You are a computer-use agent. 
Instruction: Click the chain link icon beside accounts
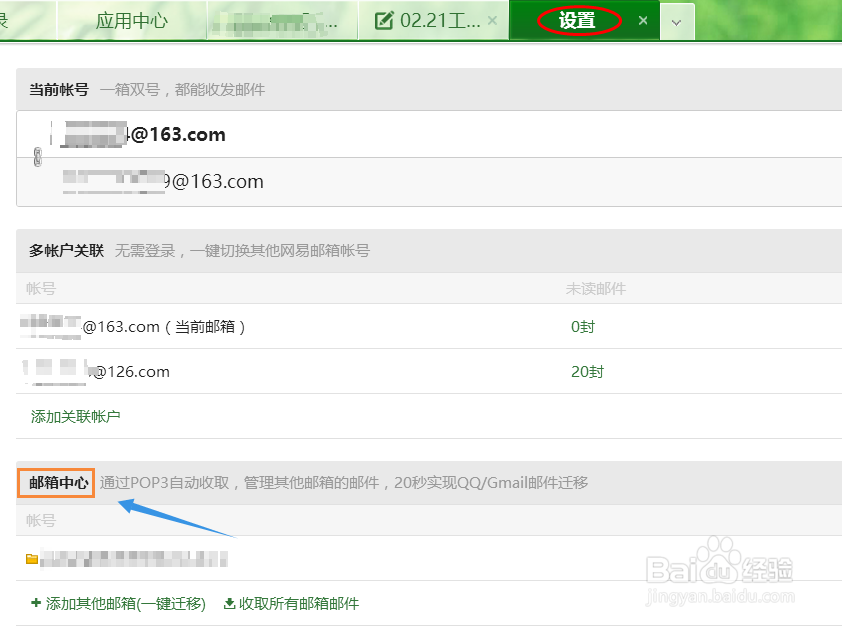click(x=38, y=157)
